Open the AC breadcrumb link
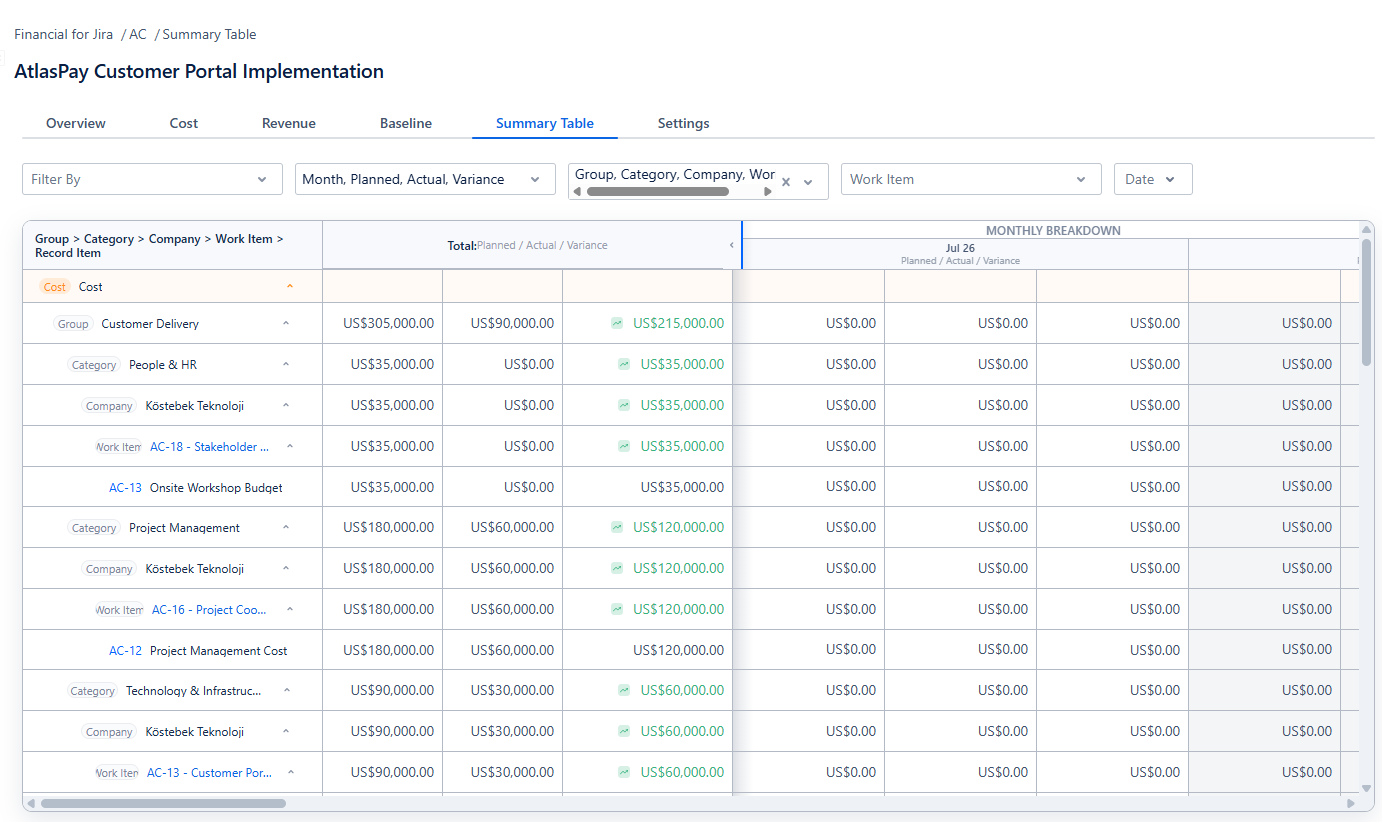 pos(138,34)
